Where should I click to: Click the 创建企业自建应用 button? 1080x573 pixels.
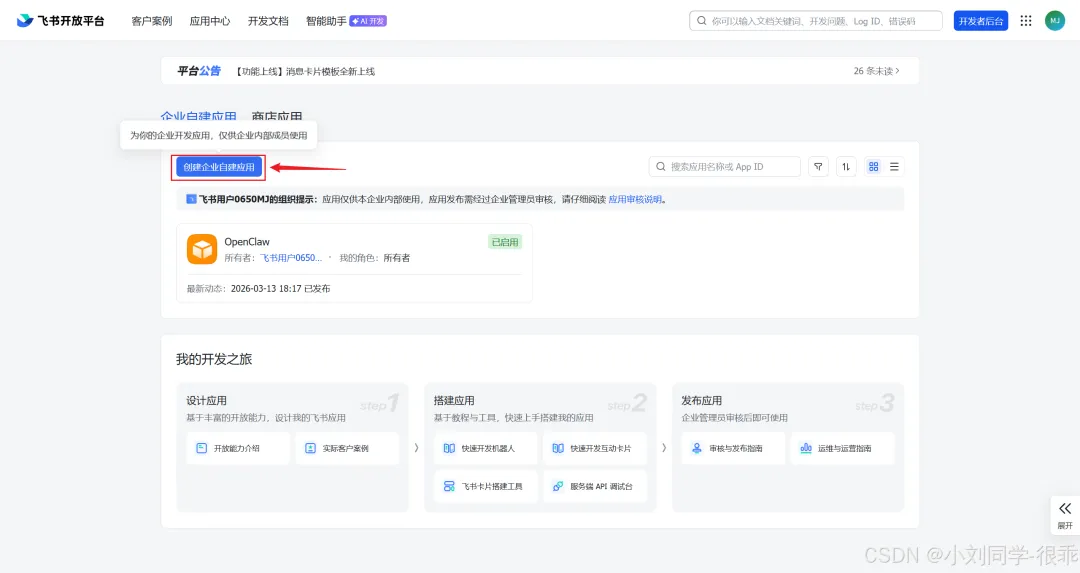(x=218, y=167)
